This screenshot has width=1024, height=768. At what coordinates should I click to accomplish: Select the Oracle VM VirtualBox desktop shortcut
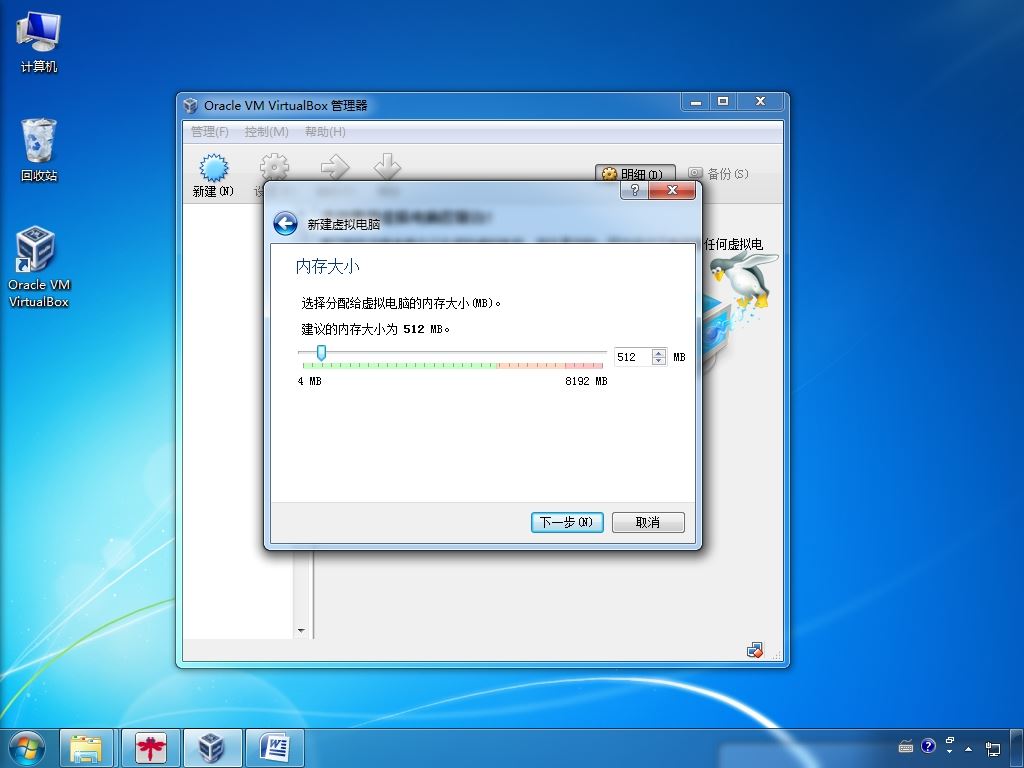(39, 266)
